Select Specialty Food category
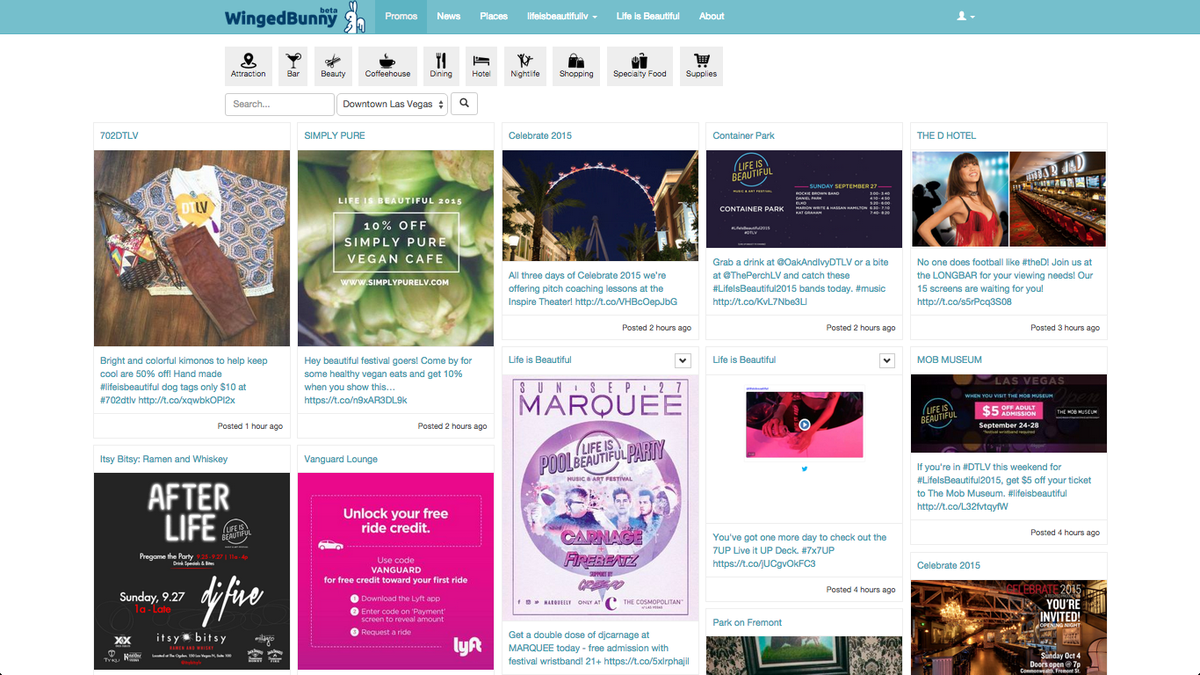Image resolution: width=1200 pixels, height=675 pixels. coord(640,66)
